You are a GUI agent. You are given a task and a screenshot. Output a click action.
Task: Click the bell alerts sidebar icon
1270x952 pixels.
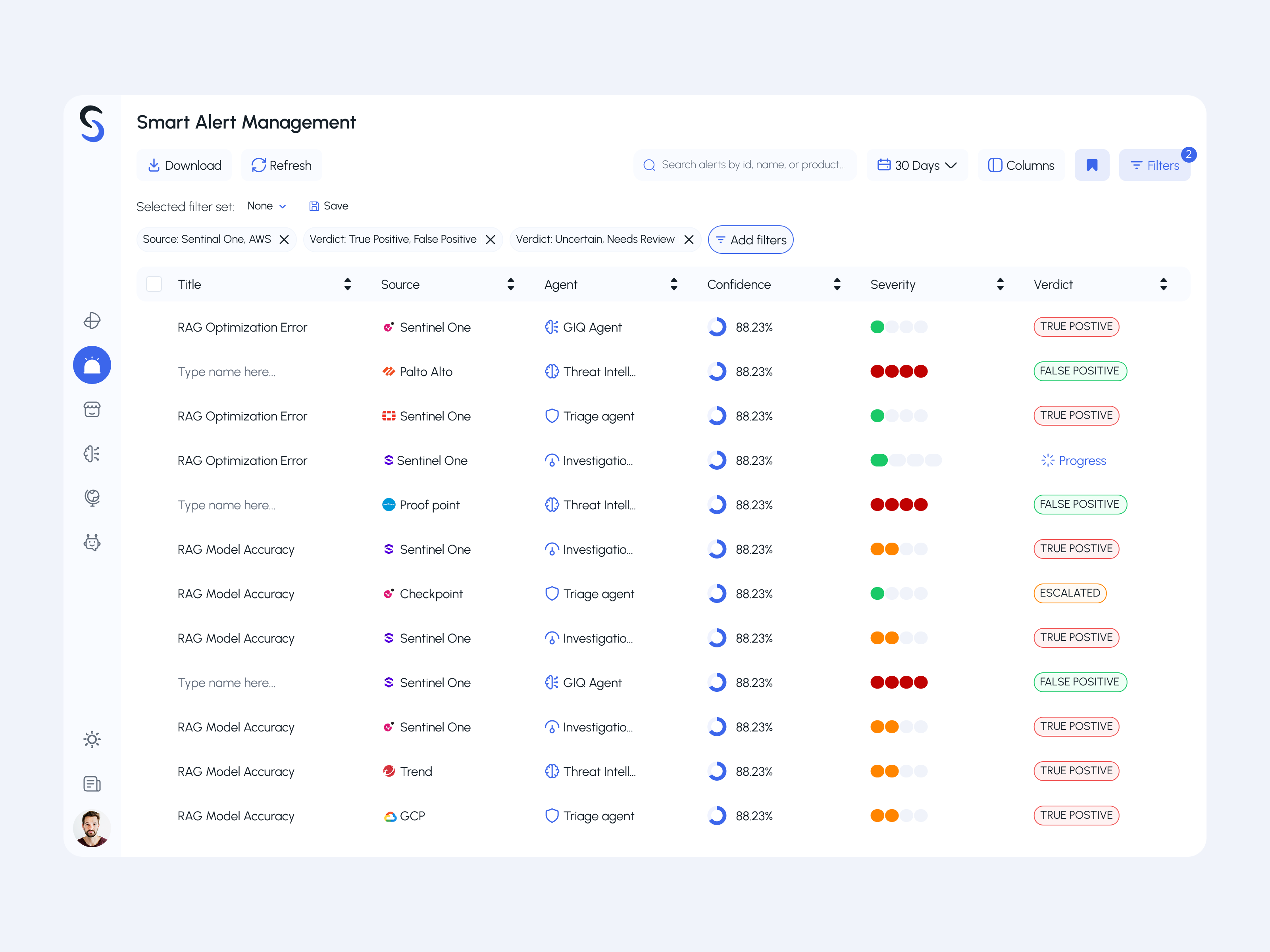(x=92, y=365)
